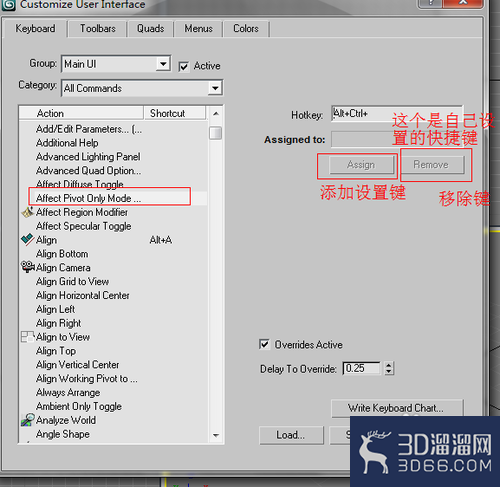Screen dimensions: 500x487
Task: Switch to the Quads tab
Action: [150, 29]
